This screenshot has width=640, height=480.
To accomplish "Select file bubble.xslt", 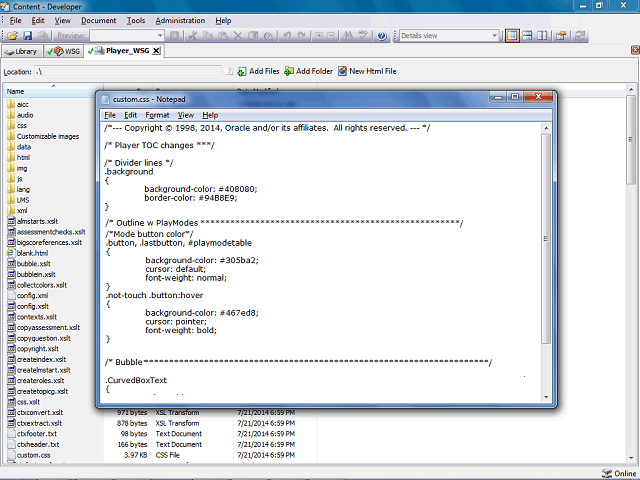I will coord(29,264).
